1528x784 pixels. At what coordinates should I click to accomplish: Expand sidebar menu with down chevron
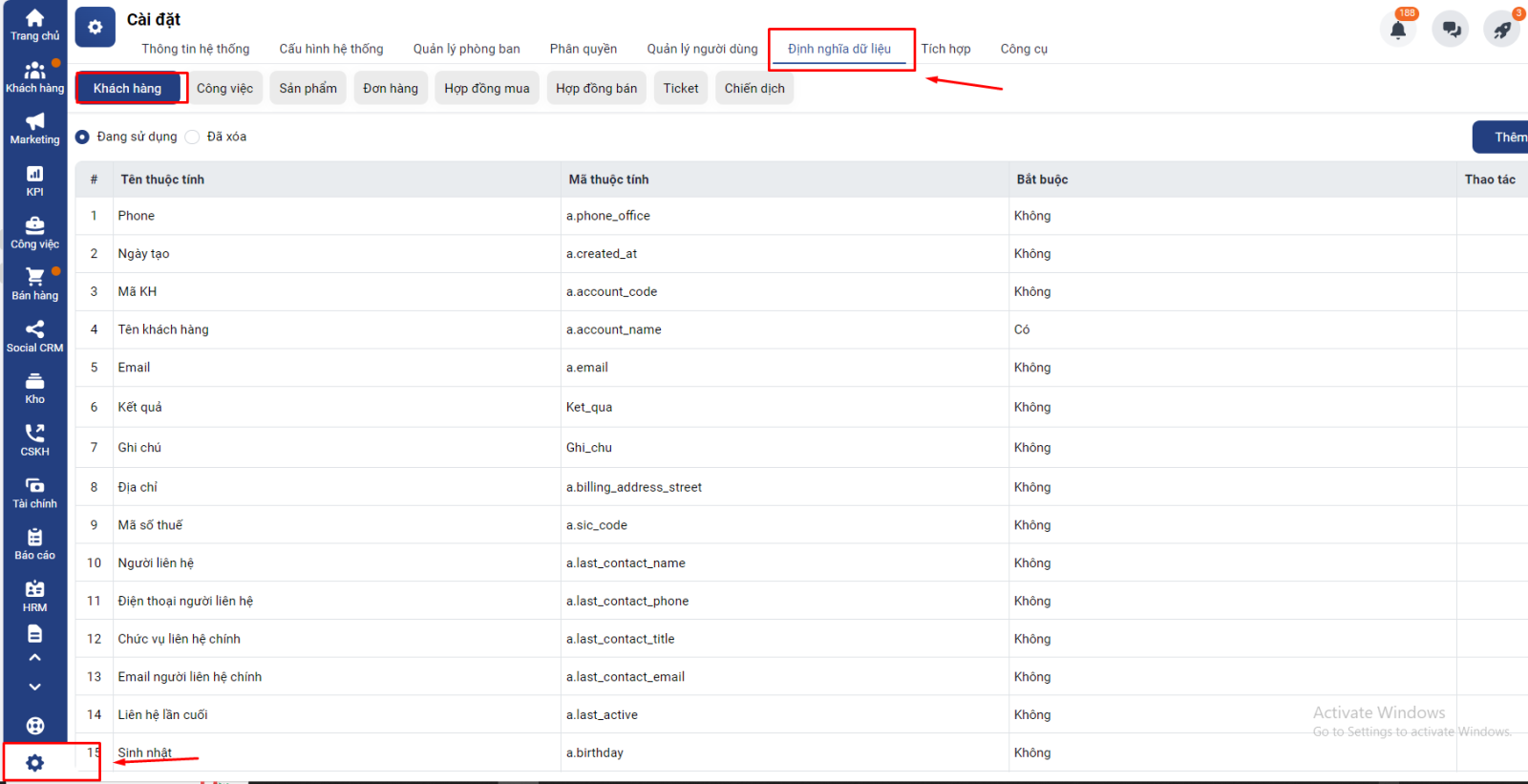[x=34, y=687]
